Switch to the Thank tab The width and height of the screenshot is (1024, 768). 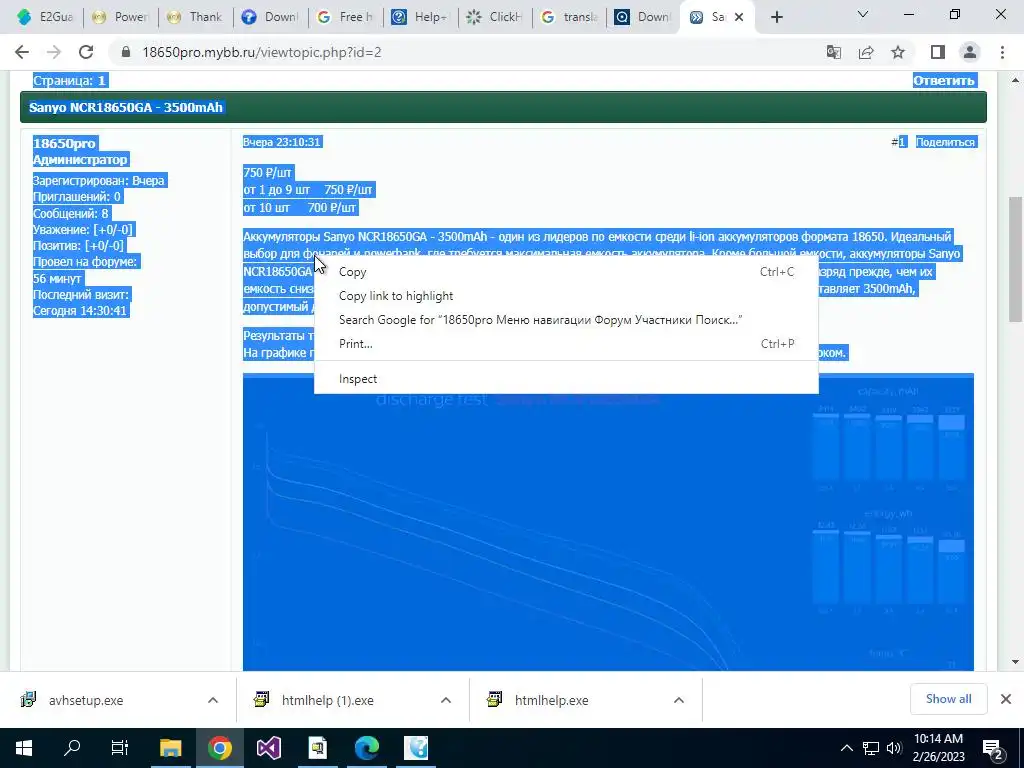(196, 17)
